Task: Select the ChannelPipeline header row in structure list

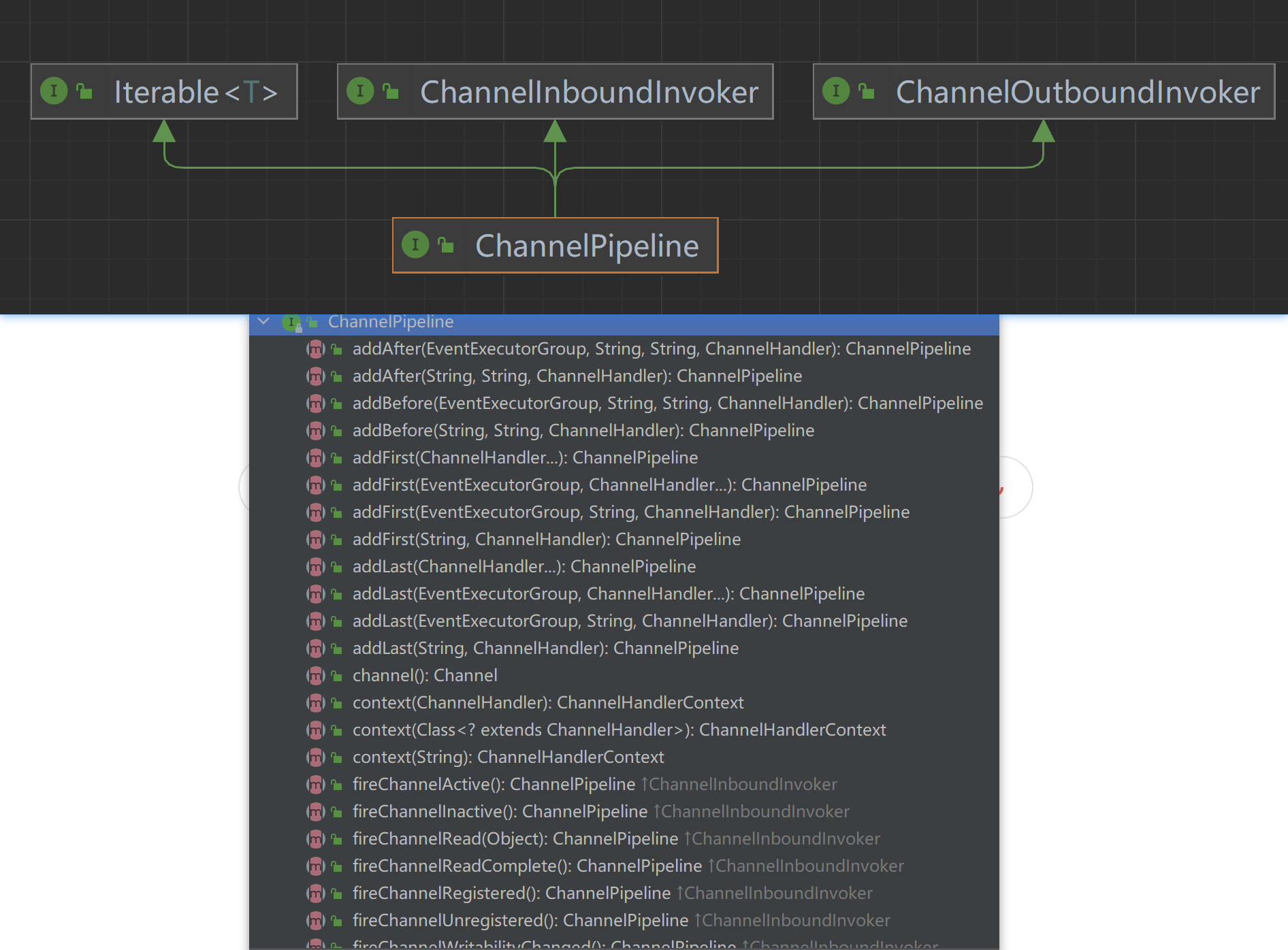Action: click(x=391, y=322)
